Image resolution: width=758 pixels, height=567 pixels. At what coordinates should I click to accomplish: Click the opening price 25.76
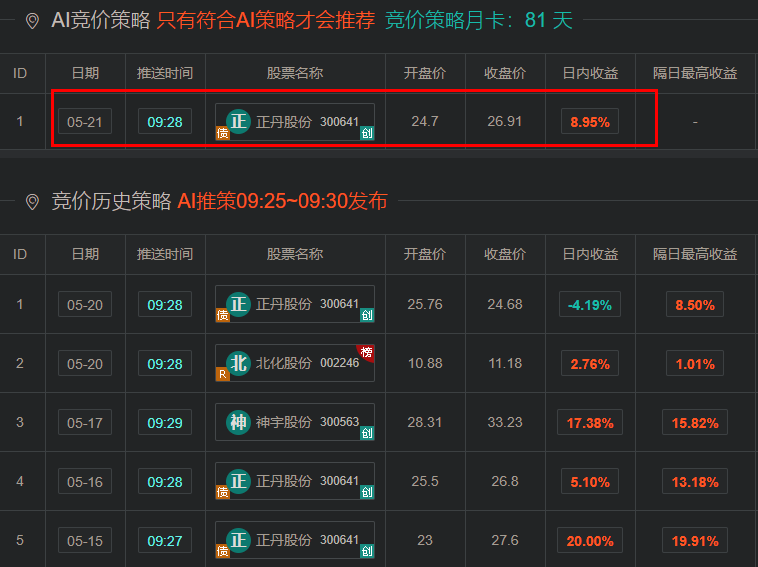click(425, 305)
